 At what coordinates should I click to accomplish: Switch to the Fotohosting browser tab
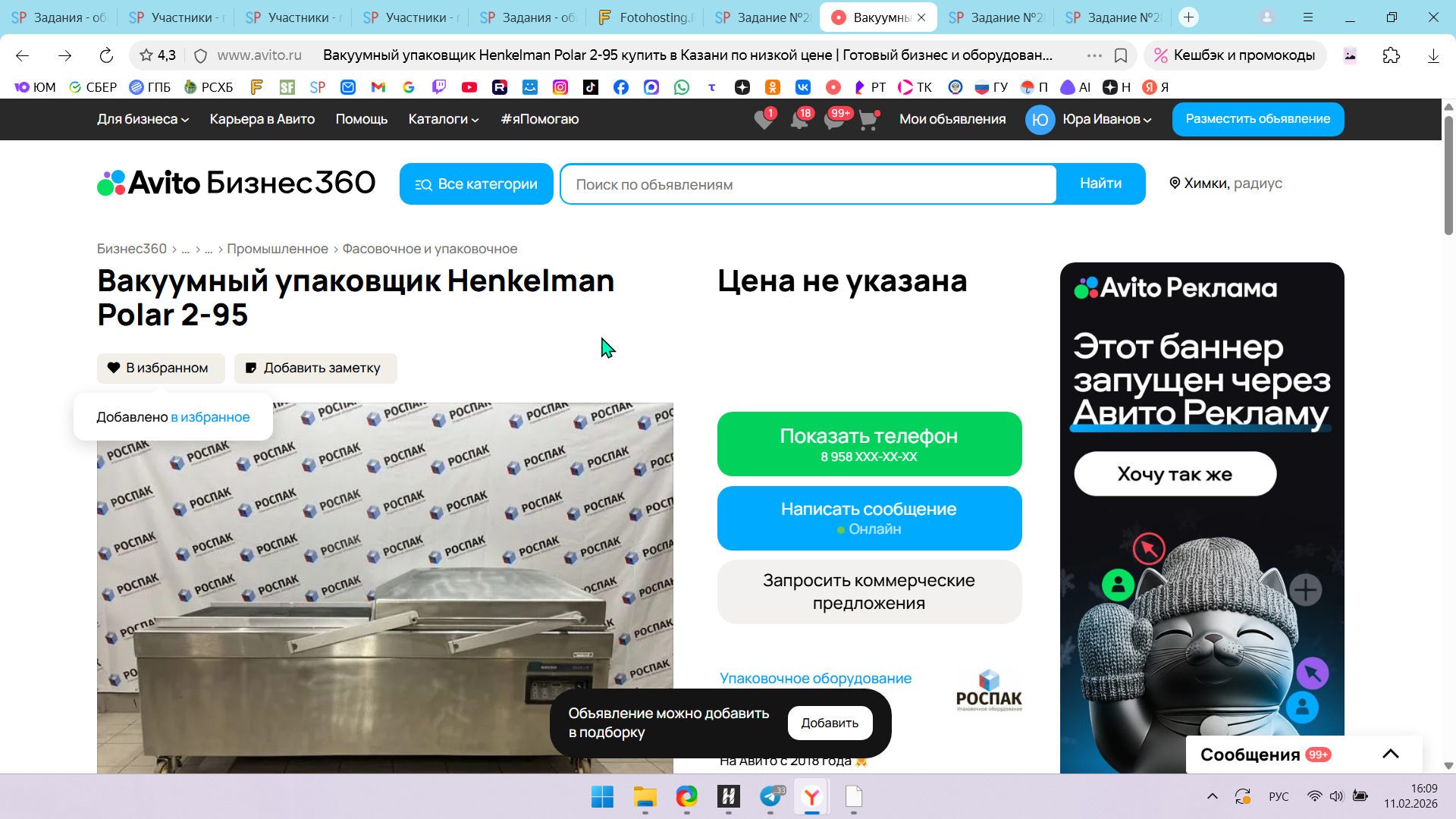(646, 17)
